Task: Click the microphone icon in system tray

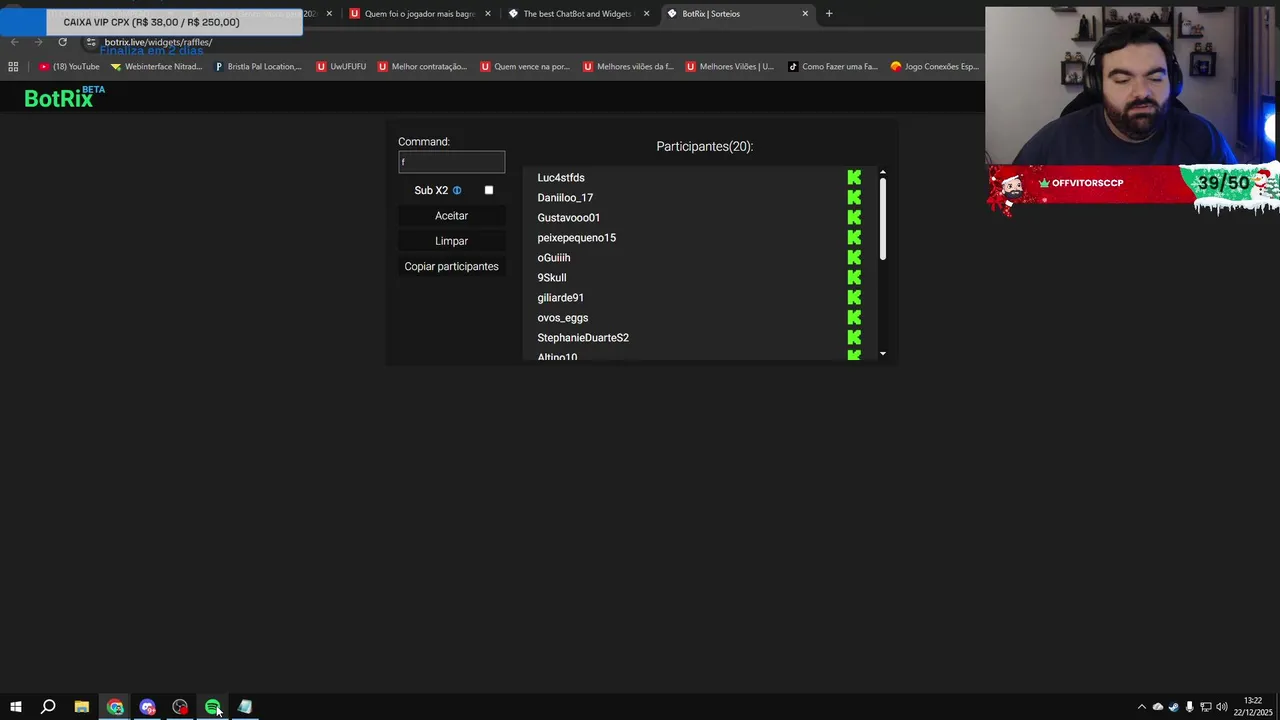Action: [x=1189, y=707]
